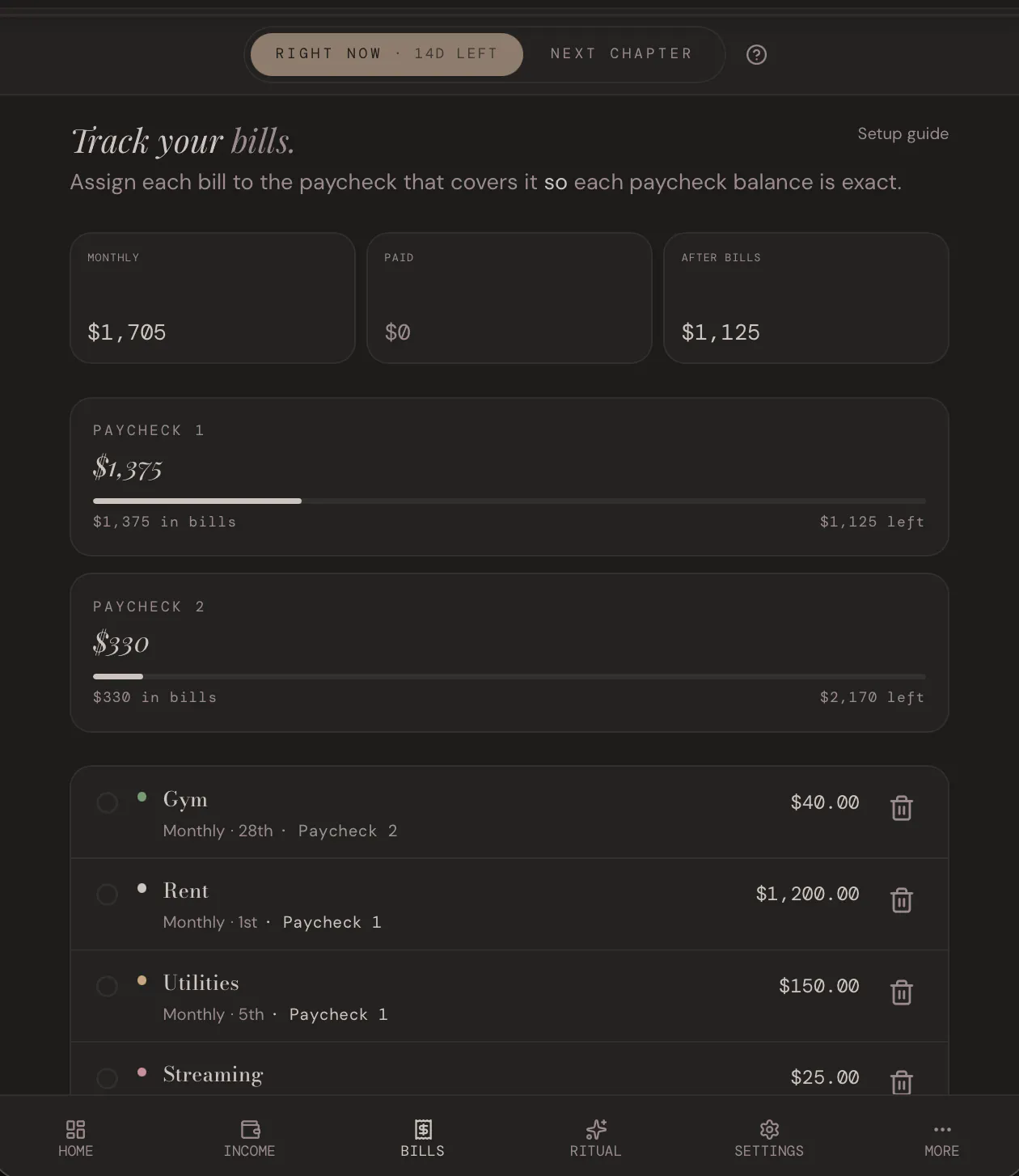Click the 'Track your bills.' heading
Screen dimensions: 1019x1176
click(x=183, y=142)
